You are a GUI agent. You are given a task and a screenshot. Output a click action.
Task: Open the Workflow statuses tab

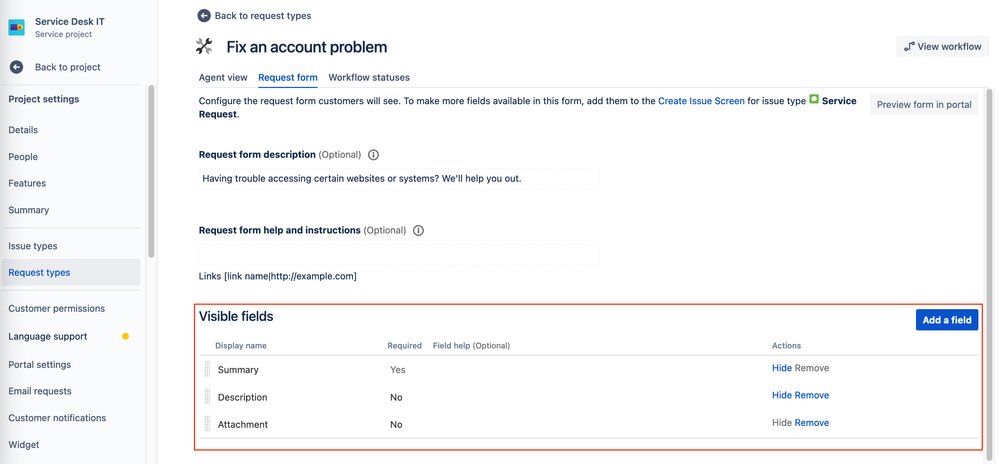point(369,77)
